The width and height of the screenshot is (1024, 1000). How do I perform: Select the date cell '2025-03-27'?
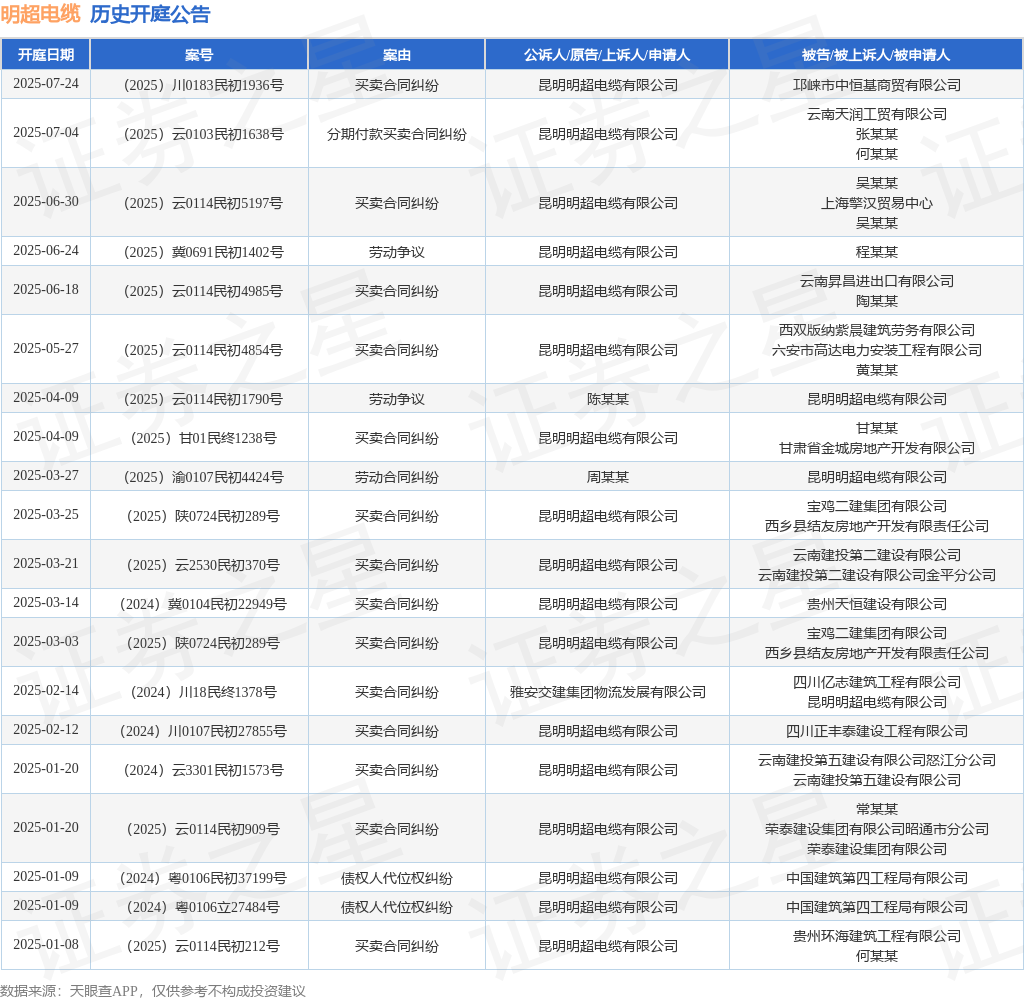[46, 476]
